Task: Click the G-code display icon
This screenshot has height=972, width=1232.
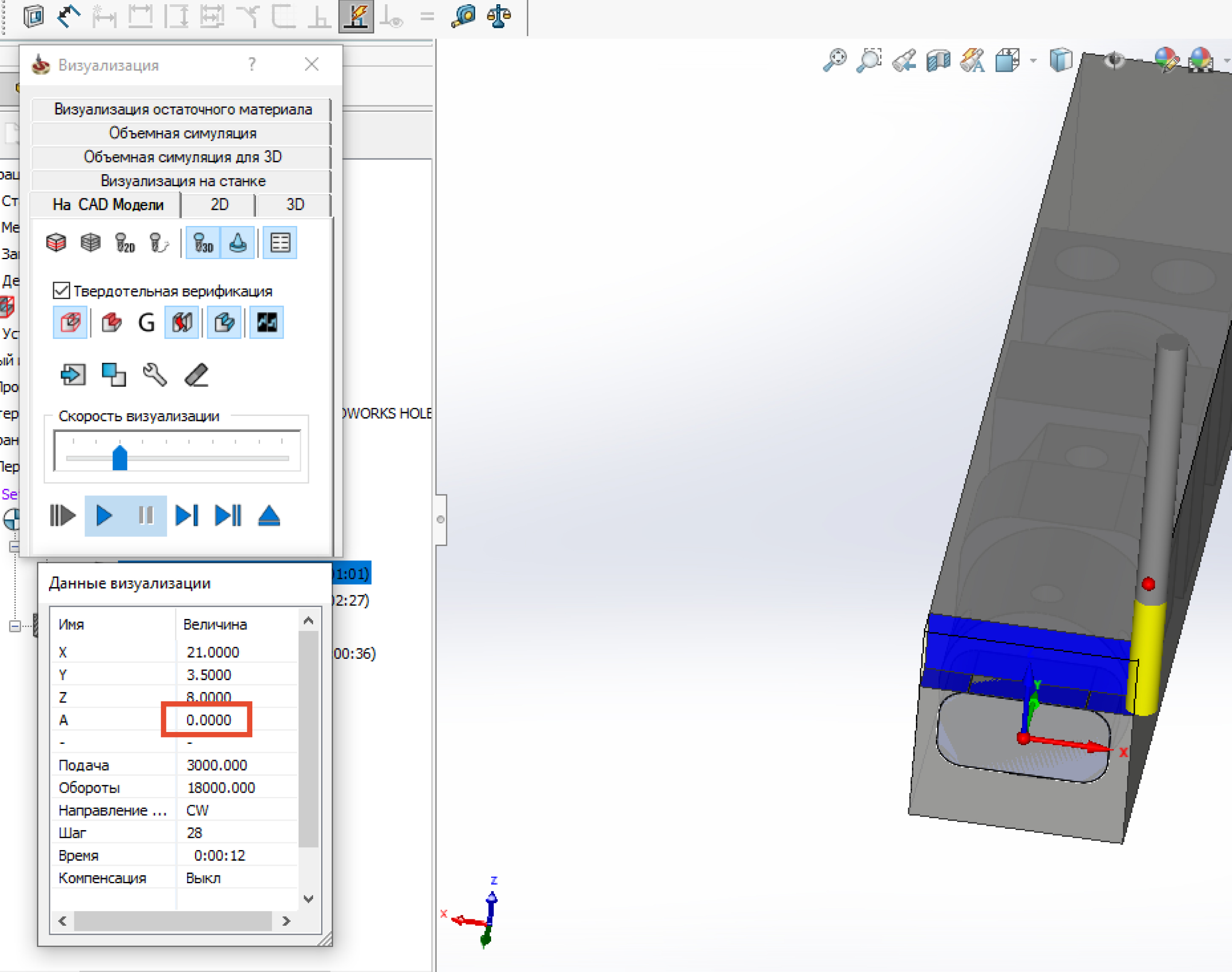Action: pos(146,323)
